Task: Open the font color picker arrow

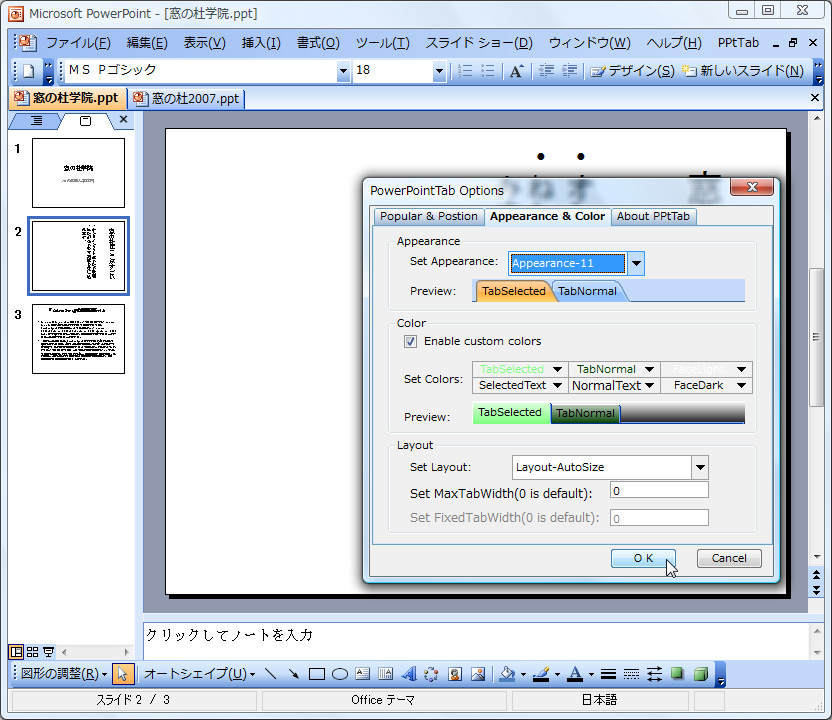Action: tap(590, 674)
